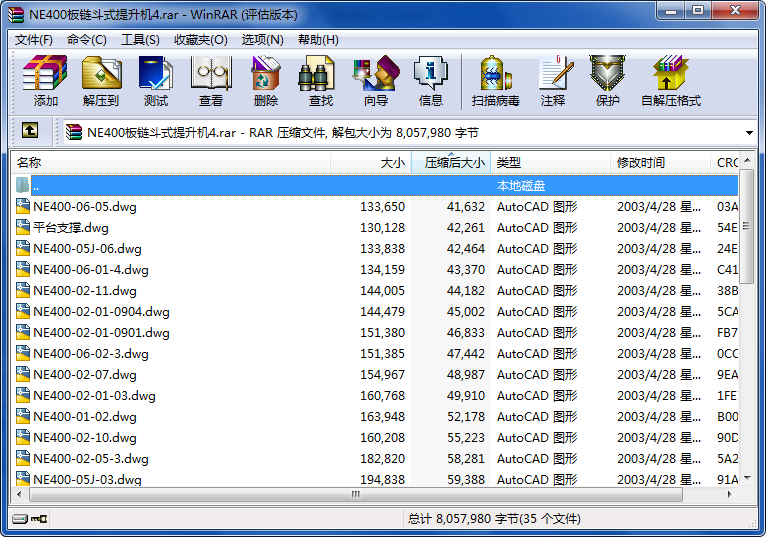This screenshot has height=537, width=766.
Task: Close the WinRAR window
Action: pos(735,11)
